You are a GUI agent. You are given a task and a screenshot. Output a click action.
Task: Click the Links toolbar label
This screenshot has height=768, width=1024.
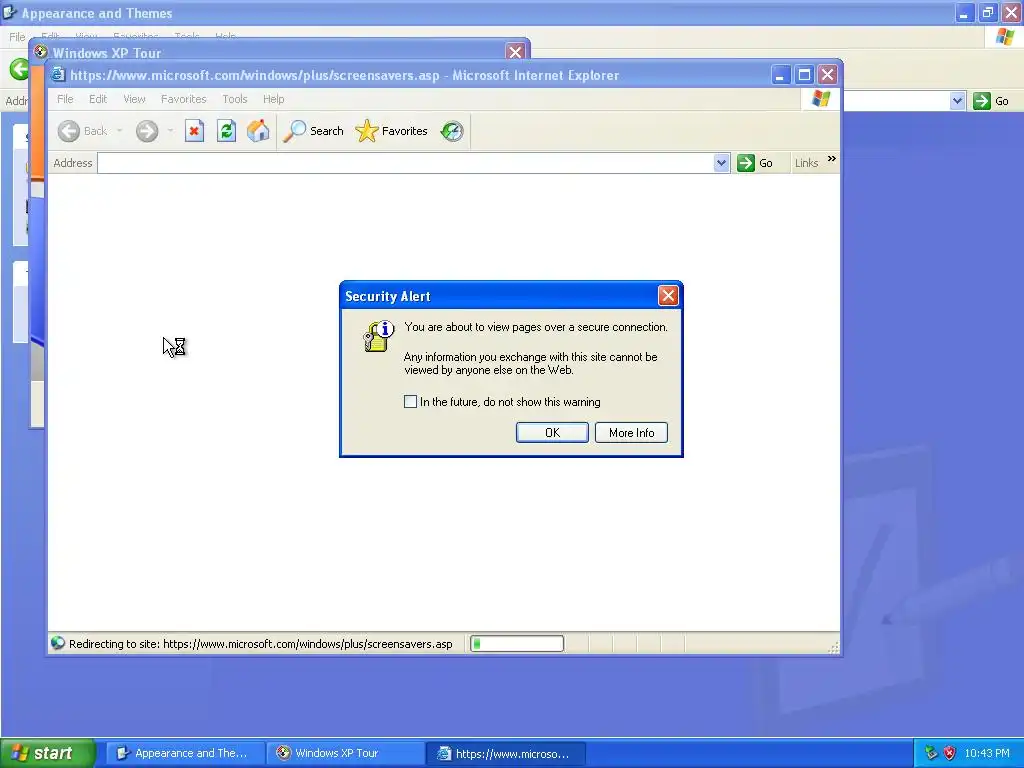[x=807, y=163]
